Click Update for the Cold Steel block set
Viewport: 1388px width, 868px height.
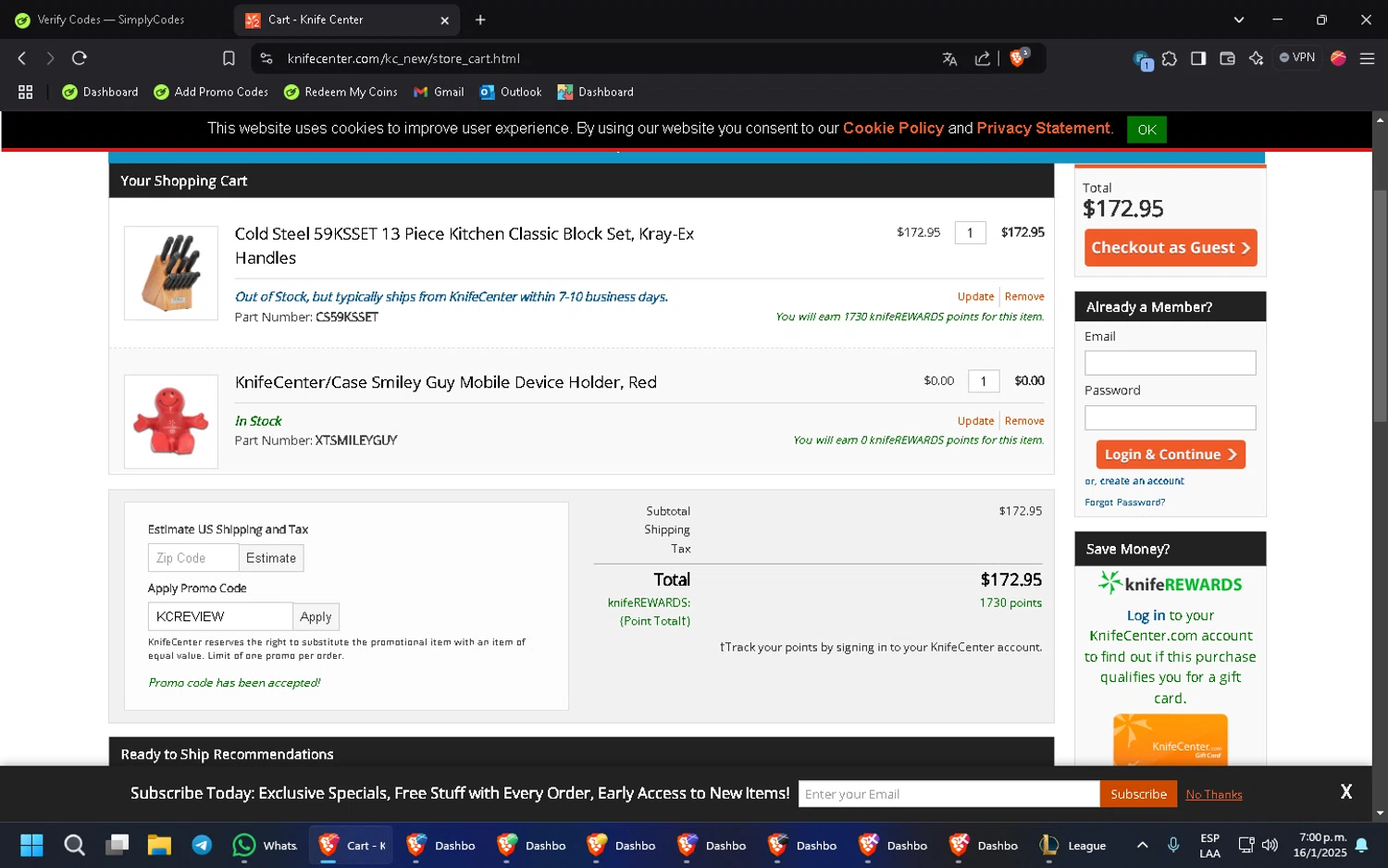click(x=975, y=296)
